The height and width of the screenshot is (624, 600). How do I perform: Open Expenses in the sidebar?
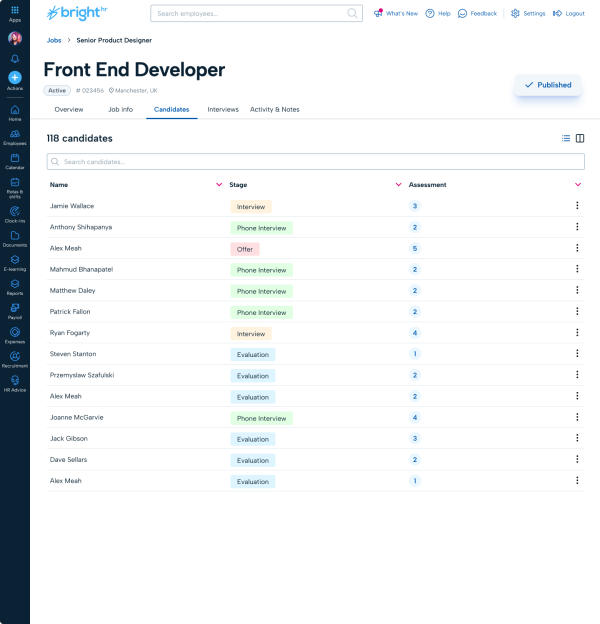[x=15, y=335]
